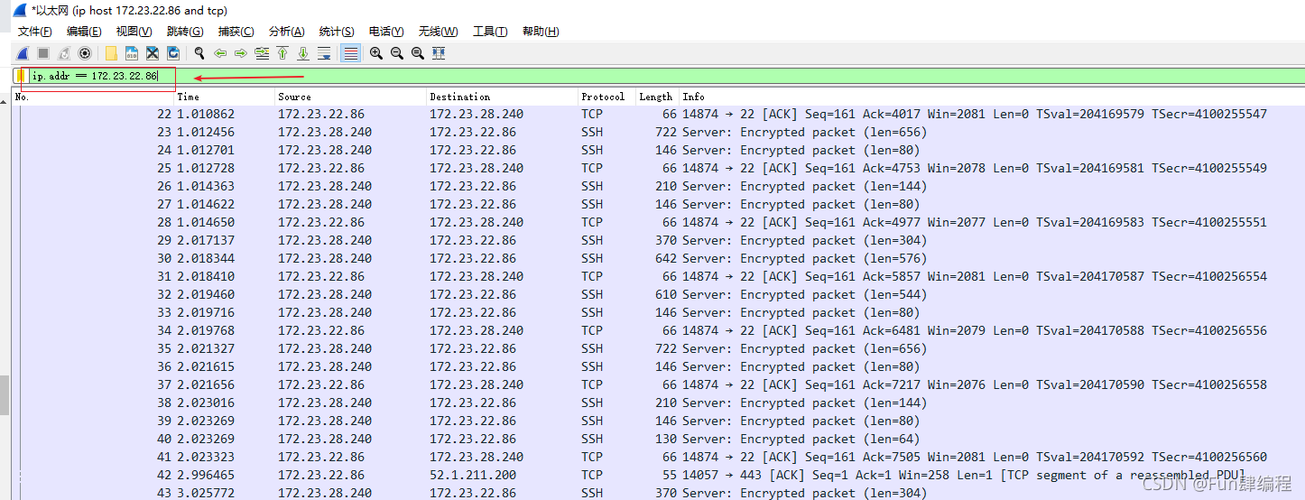Screen dimensions: 1305x500
Task: Select packet 28 with Ack=4977
Action: tap(658, 222)
